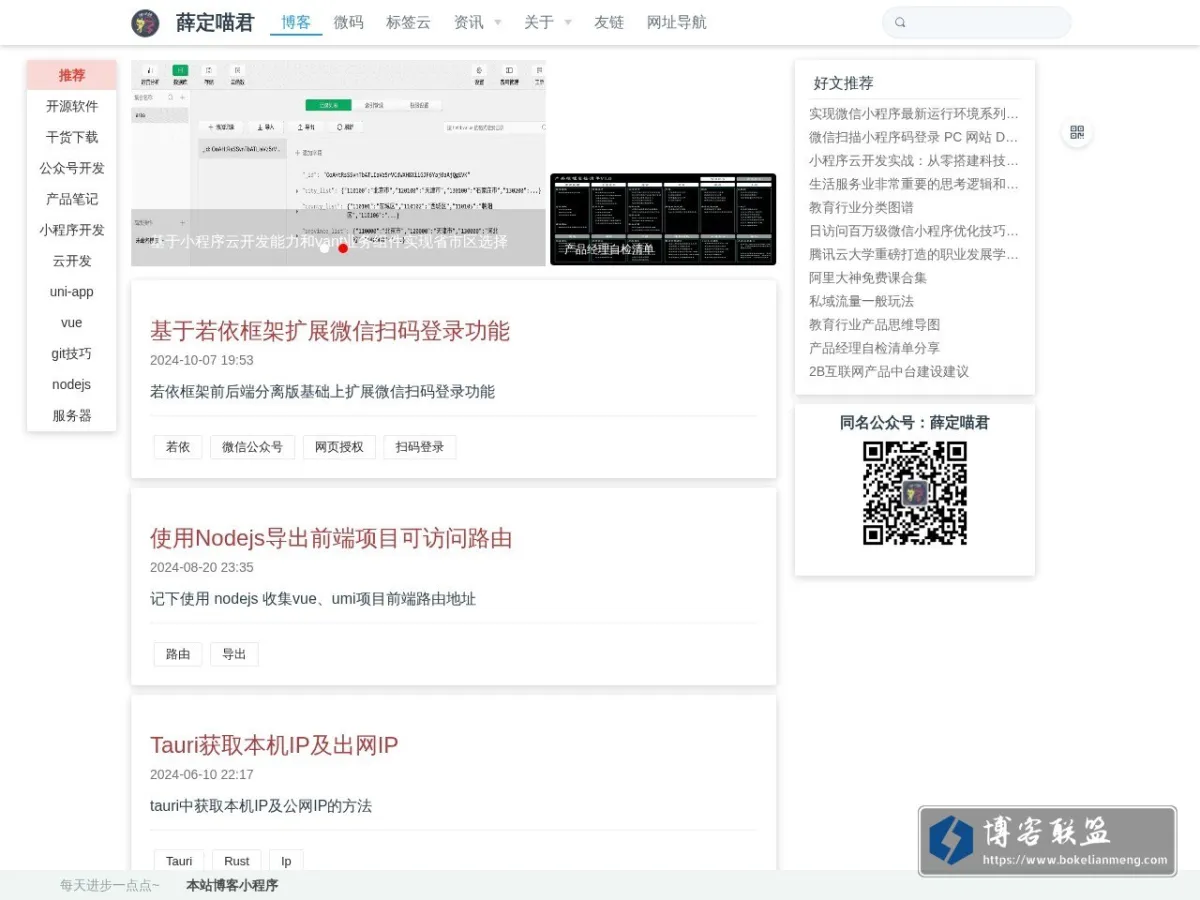Open article 基于若依框架扩展微信扫码登录功能
Screen dimensions: 1200x900
pyautogui.click(x=330, y=331)
